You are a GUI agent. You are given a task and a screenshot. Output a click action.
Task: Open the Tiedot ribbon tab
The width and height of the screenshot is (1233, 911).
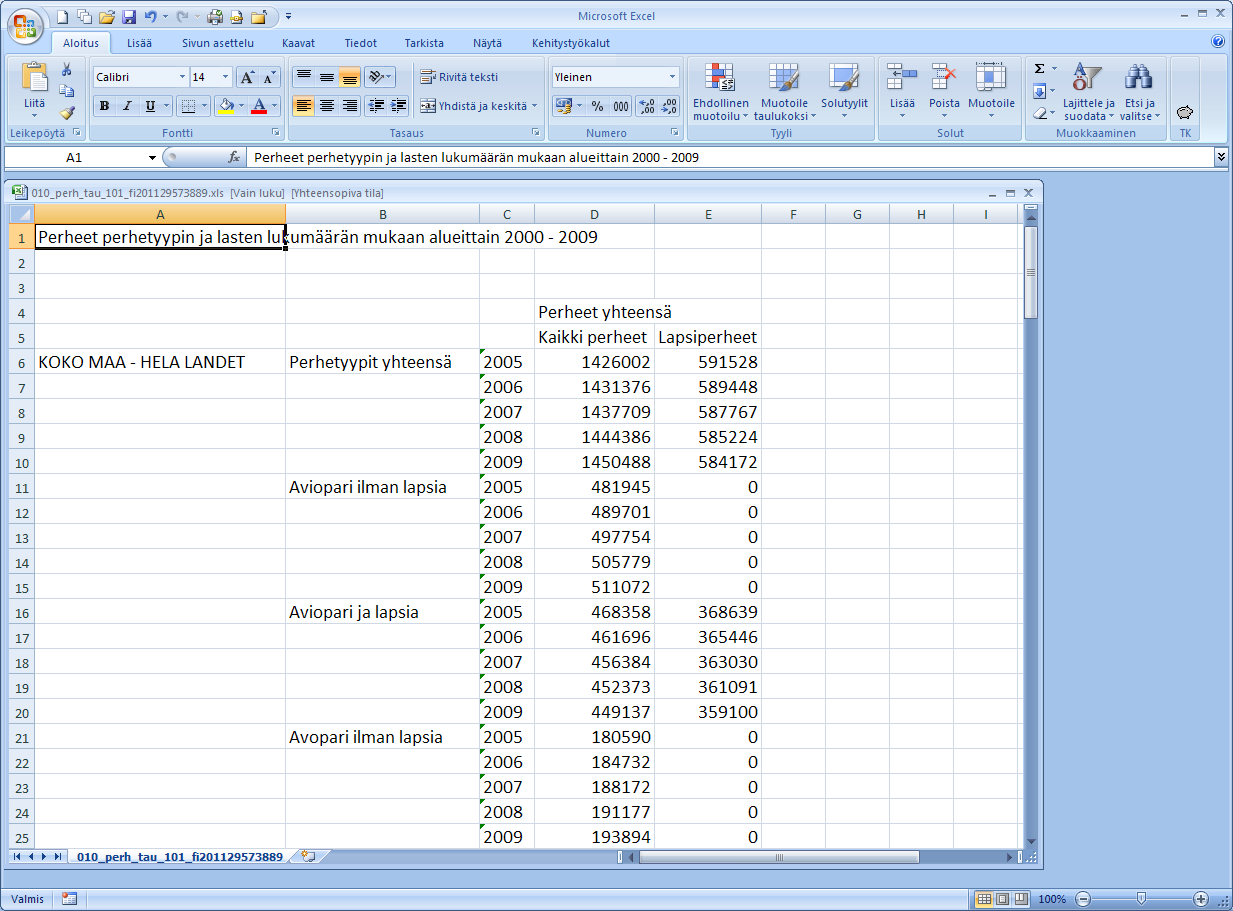click(360, 43)
